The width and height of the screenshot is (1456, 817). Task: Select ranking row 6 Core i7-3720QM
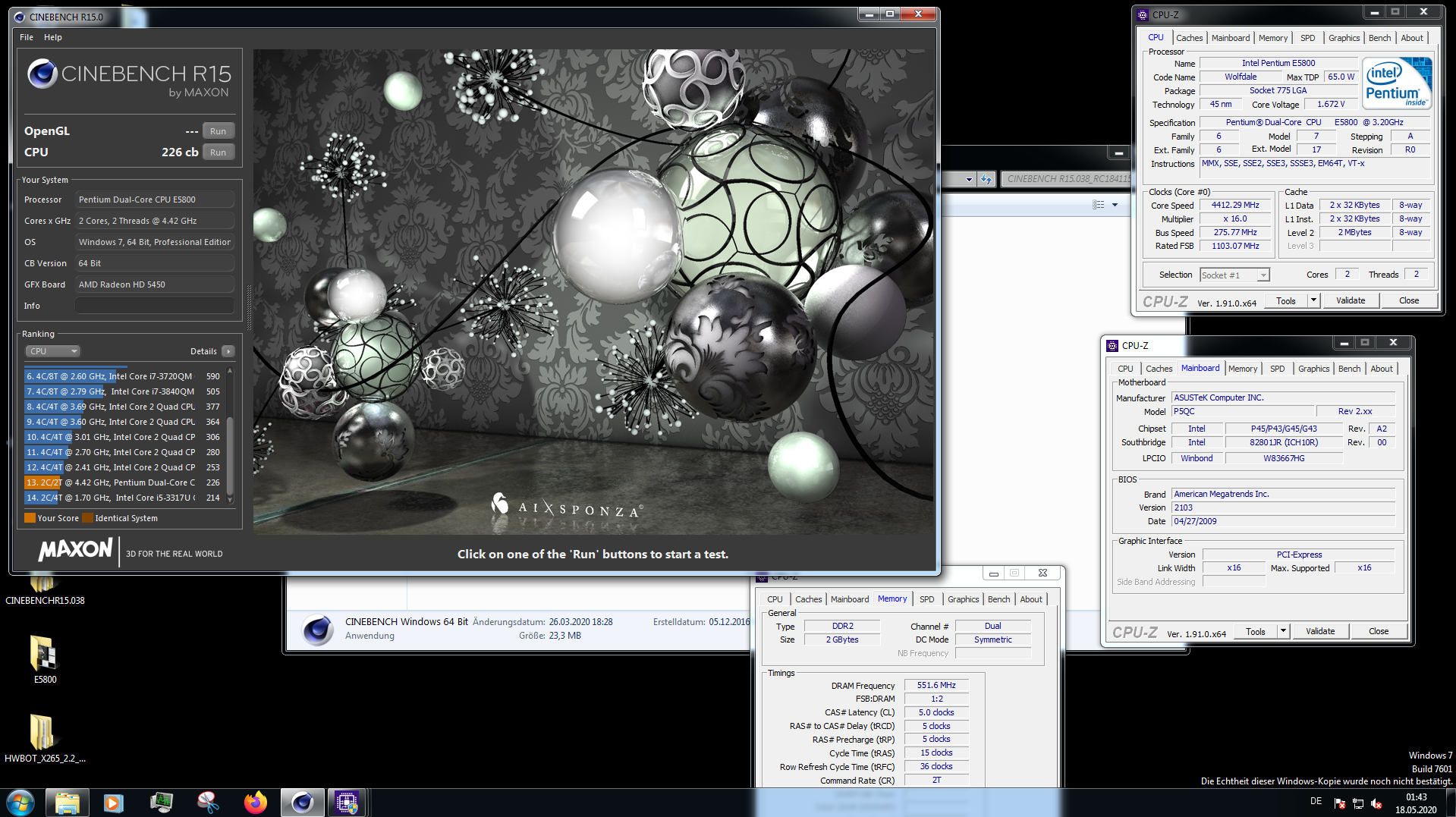point(122,376)
